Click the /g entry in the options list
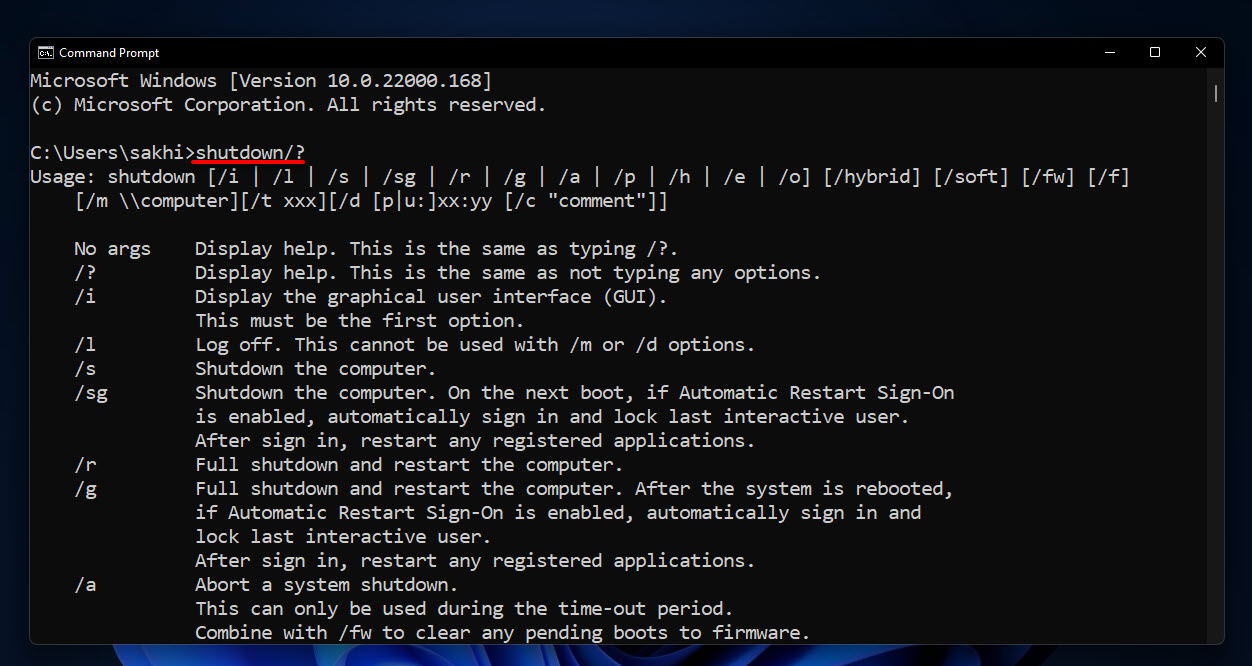The height and width of the screenshot is (666, 1252). pyautogui.click(x=85, y=489)
